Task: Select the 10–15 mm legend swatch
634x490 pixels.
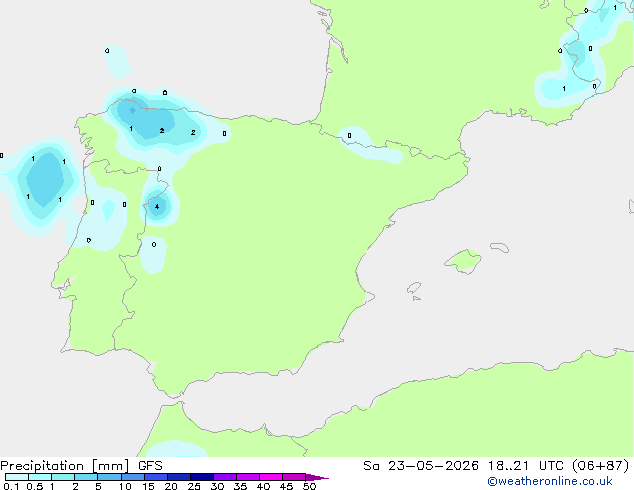Action: 133,477
